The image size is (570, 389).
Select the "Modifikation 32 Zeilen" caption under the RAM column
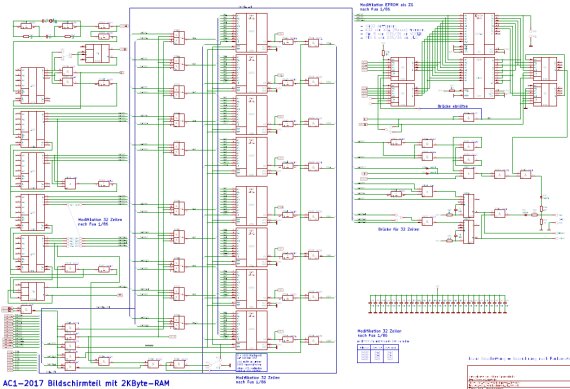pyautogui.click(x=258, y=380)
